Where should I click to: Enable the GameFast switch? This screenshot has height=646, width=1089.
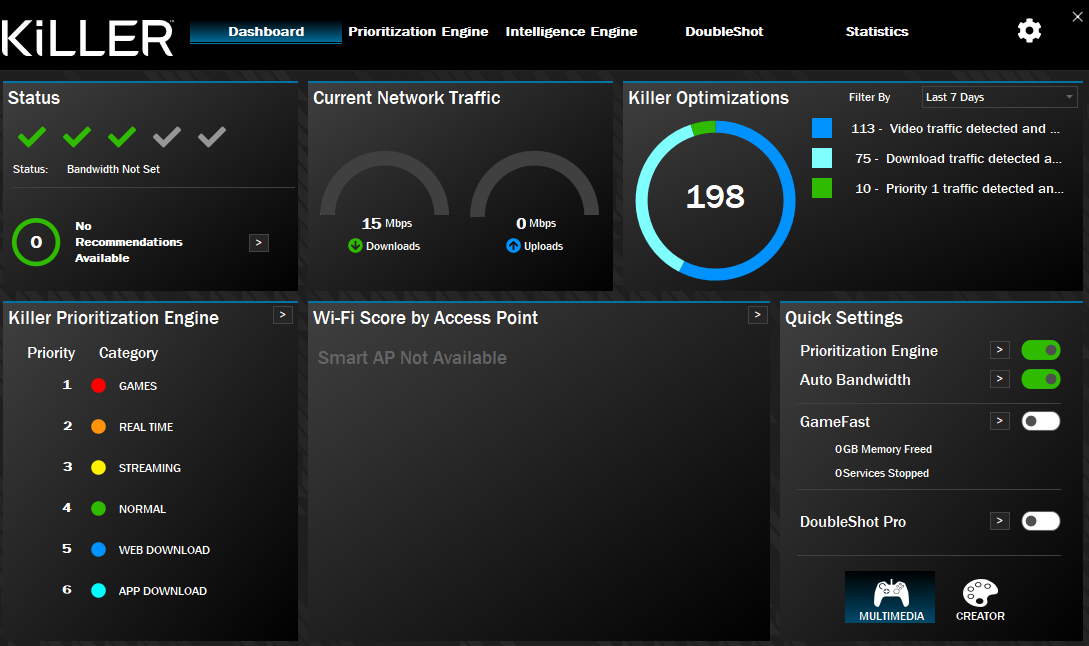(1040, 421)
